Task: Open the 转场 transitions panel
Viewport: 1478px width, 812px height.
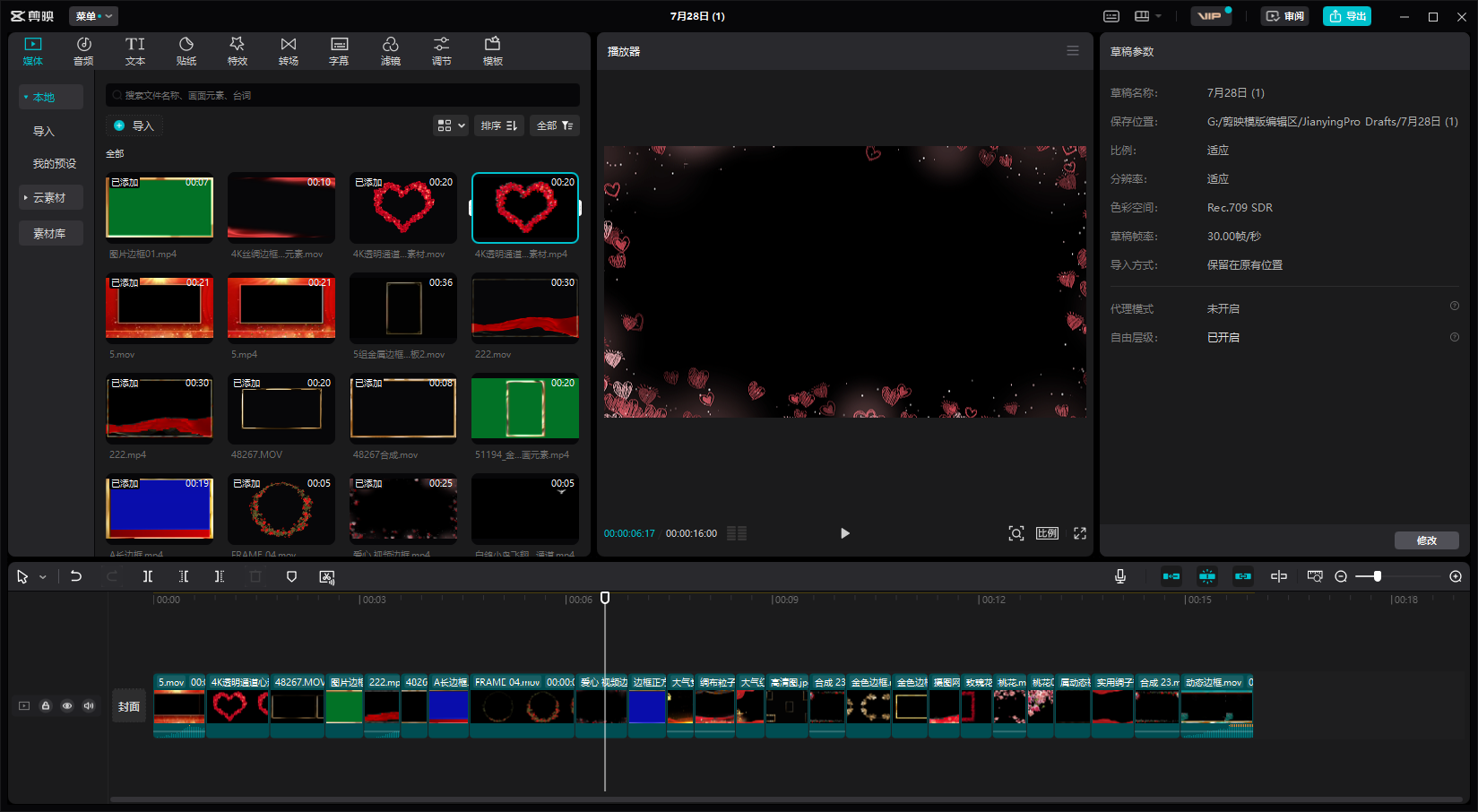Action: (289, 51)
